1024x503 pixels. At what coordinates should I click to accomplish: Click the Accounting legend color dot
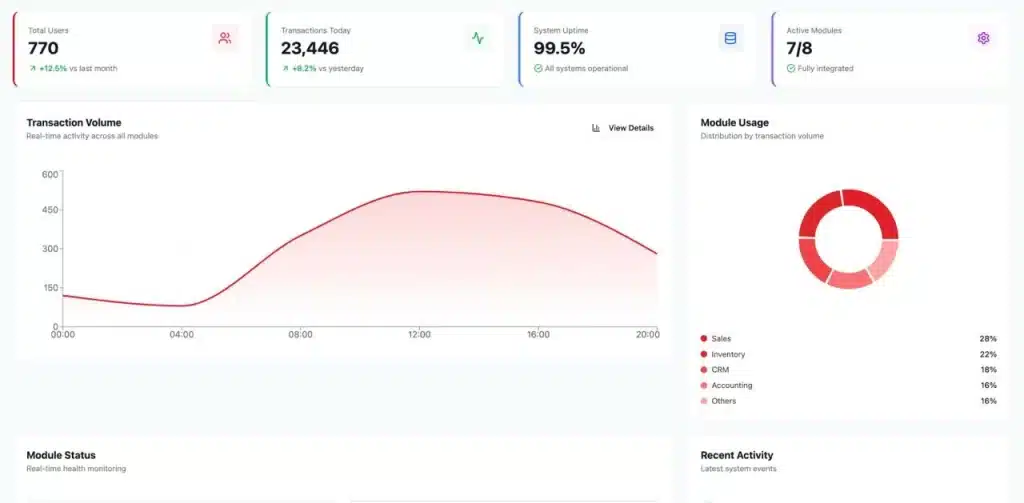click(x=703, y=385)
